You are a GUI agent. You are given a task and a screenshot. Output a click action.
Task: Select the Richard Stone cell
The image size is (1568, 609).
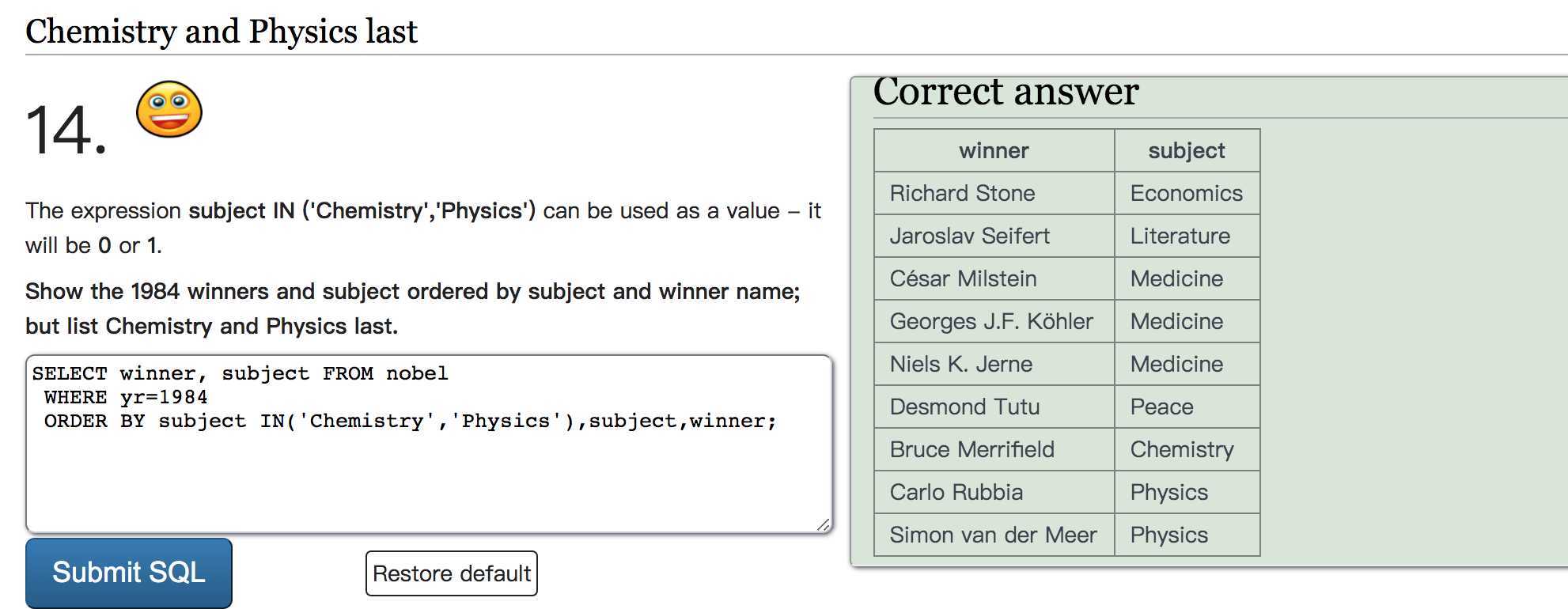tap(994, 193)
